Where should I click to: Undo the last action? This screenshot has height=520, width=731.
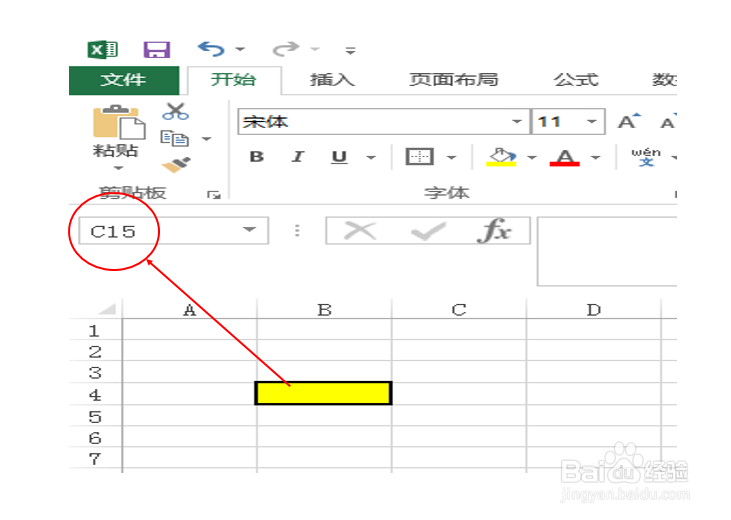click(x=211, y=49)
